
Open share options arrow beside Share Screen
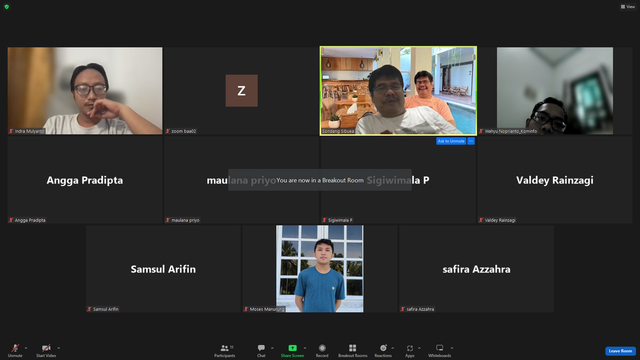tap(305, 348)
